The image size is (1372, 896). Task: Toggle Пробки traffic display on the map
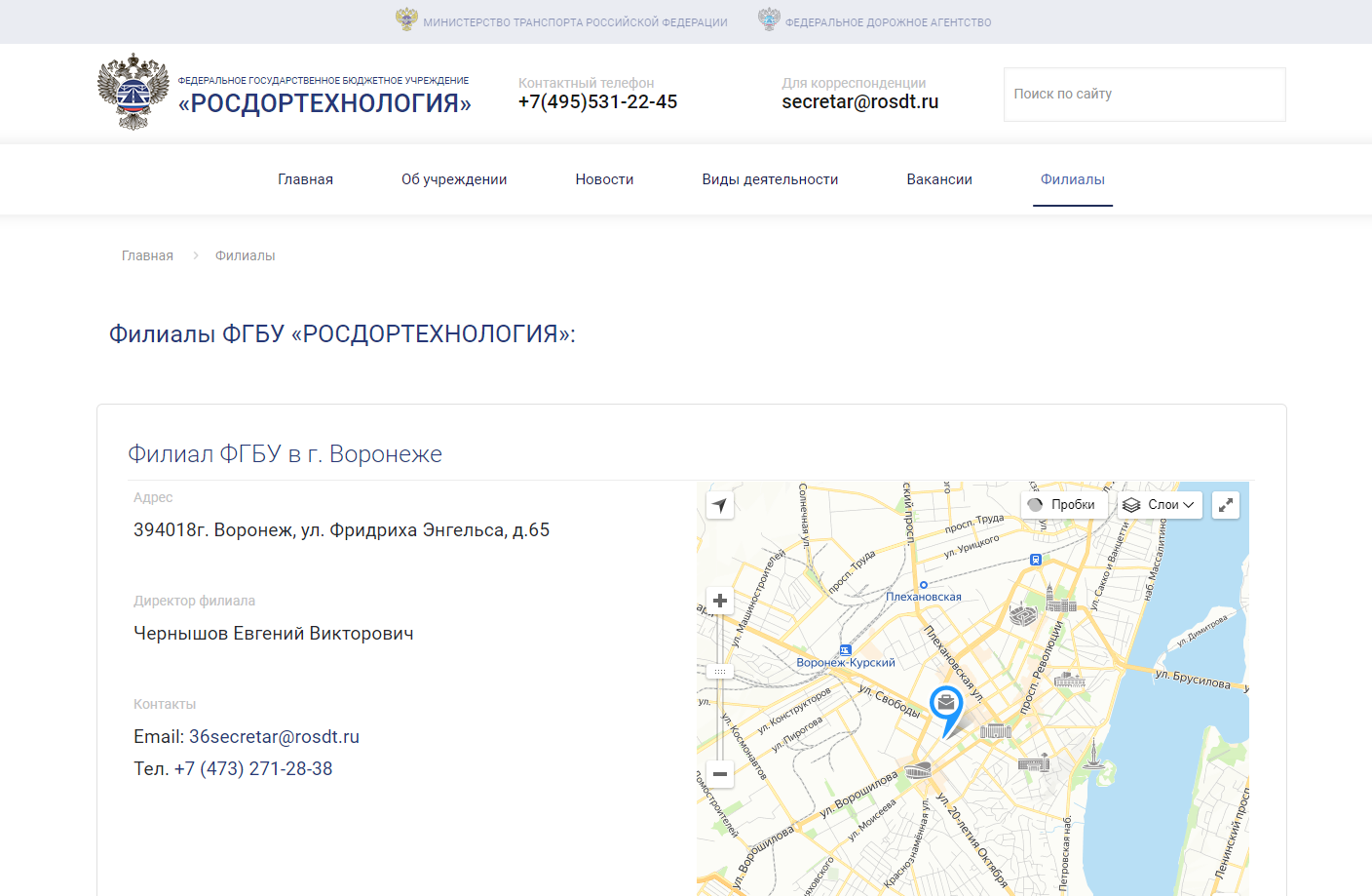[1064, 504]
